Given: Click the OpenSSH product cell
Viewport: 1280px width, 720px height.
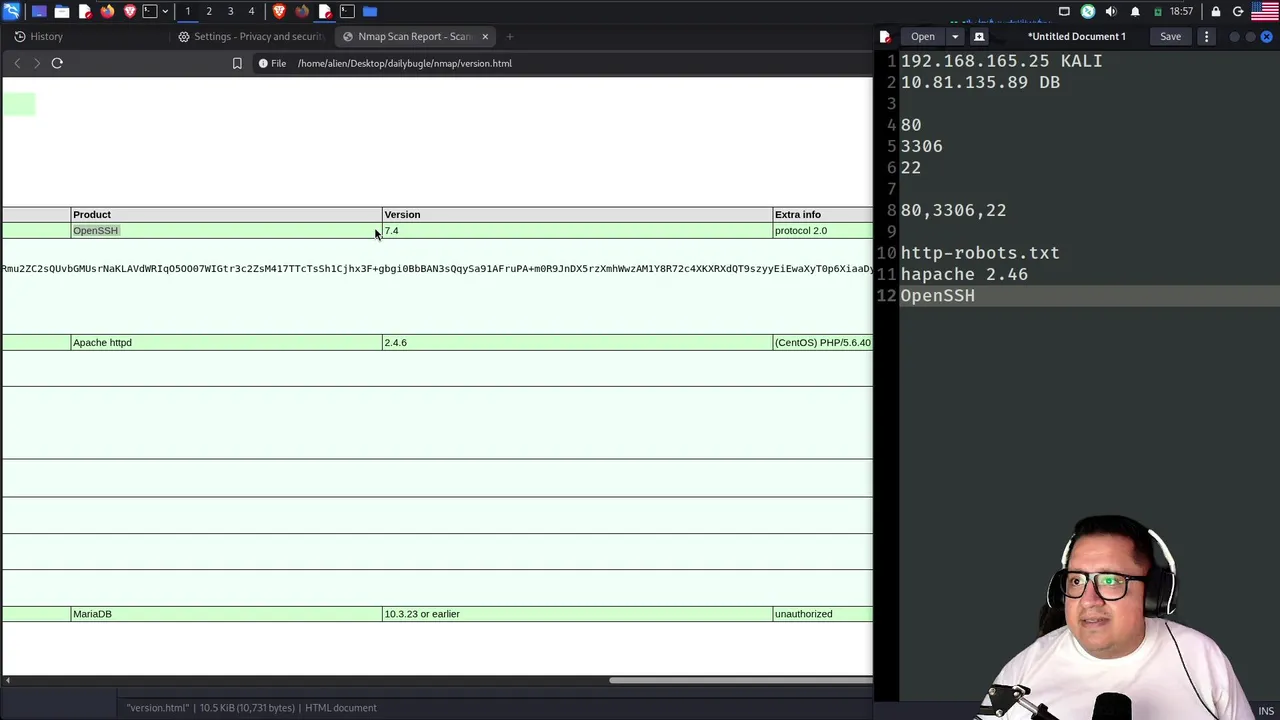Looking at the screenshot, I should point(226,231).
